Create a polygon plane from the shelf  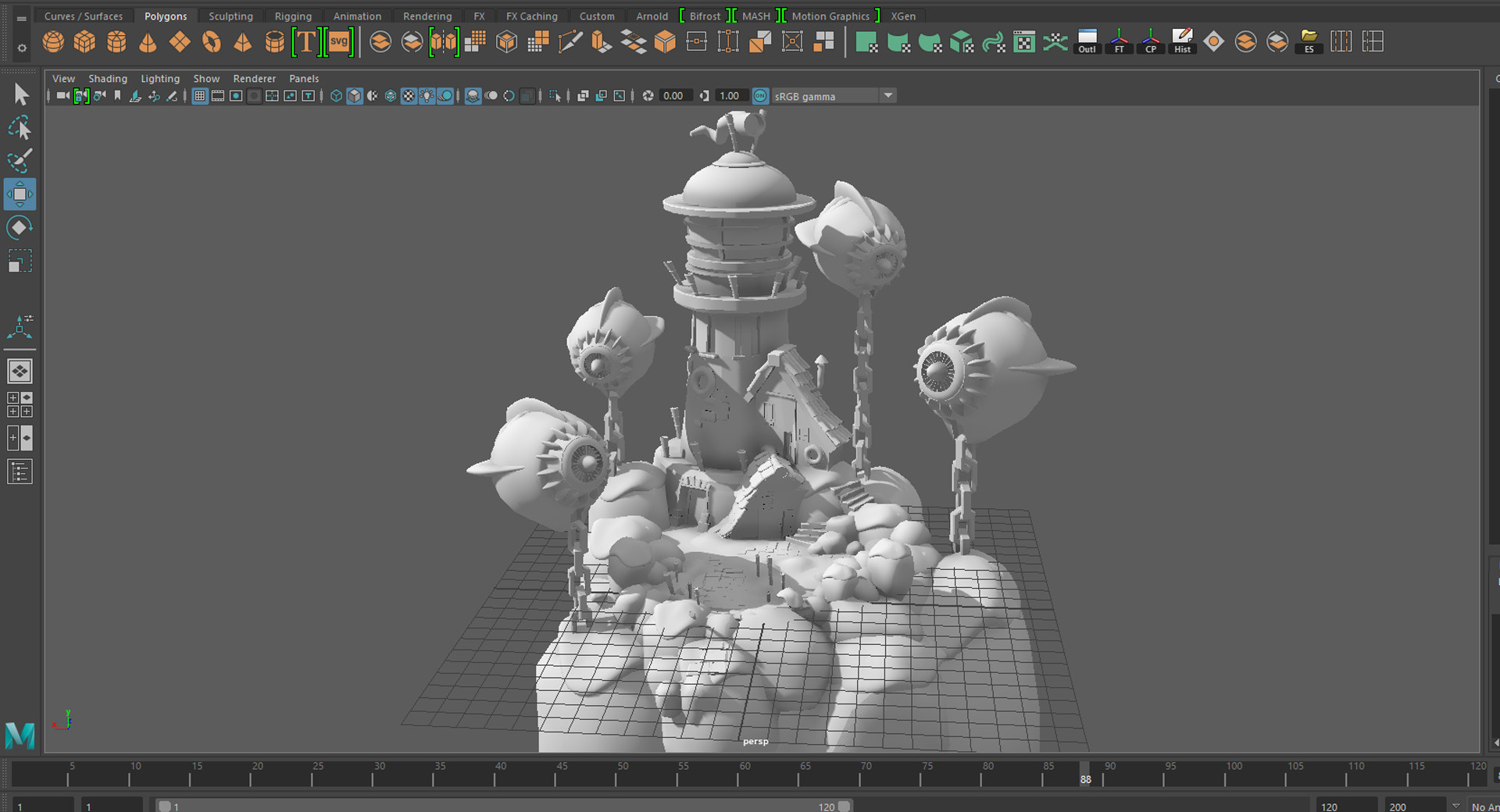coord(180,41)
